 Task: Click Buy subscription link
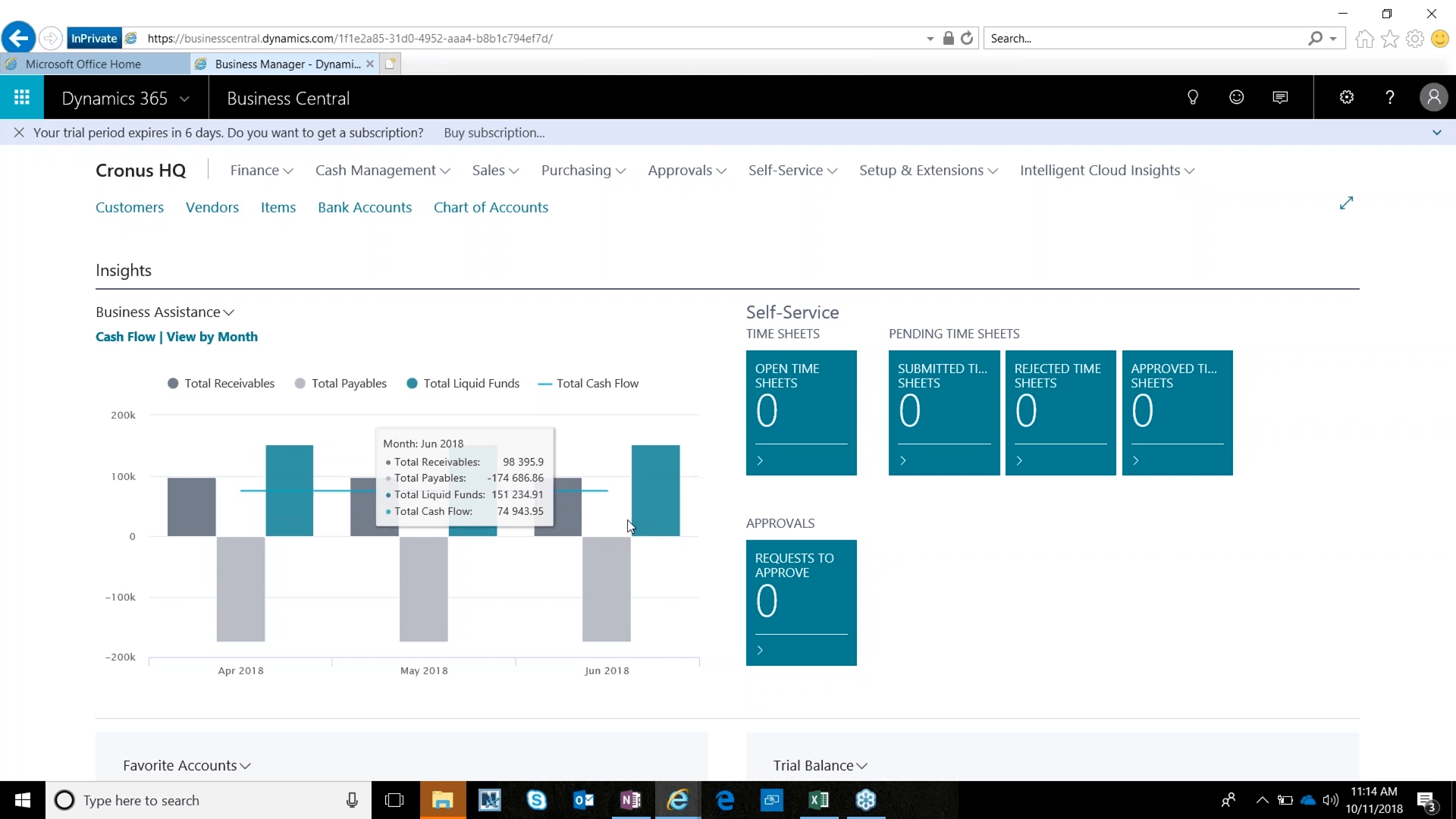(x=494, y=133)
